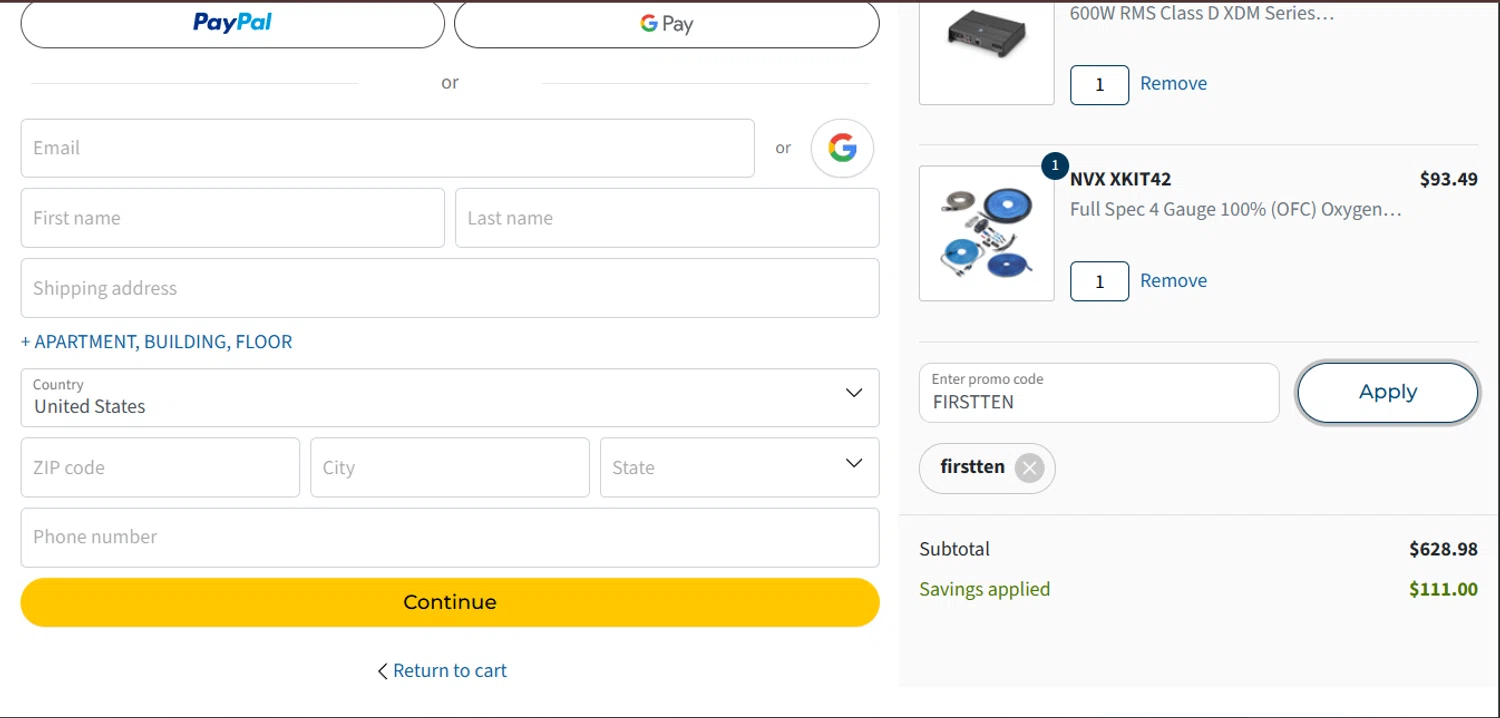Open the Country dropdown

[450, 397]
